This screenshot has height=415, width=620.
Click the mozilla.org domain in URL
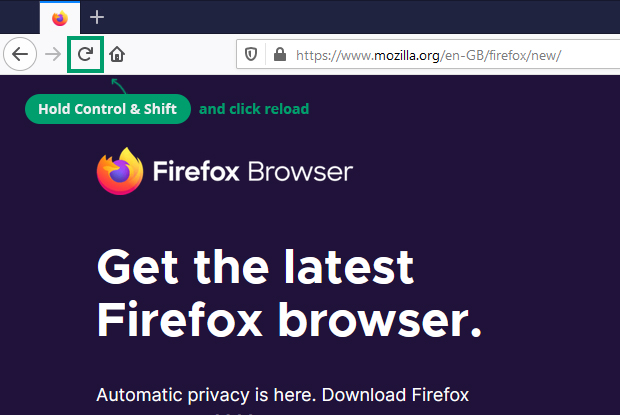(x=407, y=55)
